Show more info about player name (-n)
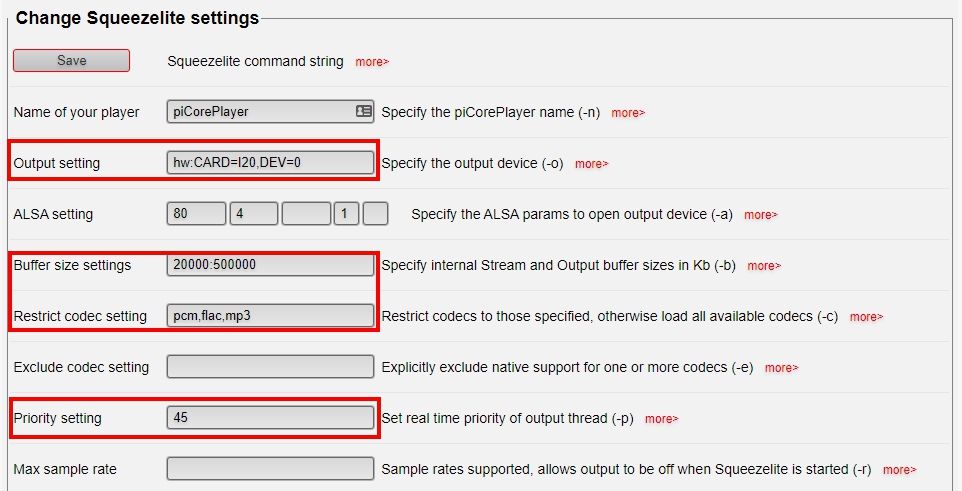Image resolution: width=962 pixels, height=491 pixels. [x=628, y=113]
